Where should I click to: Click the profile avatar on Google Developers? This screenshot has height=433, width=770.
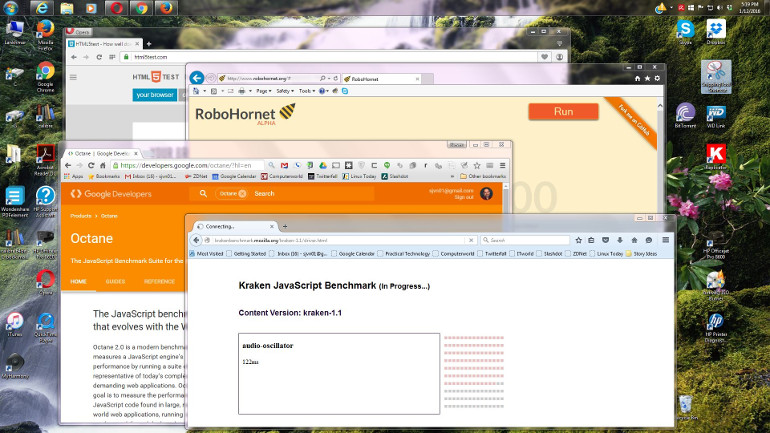(486, 193)
